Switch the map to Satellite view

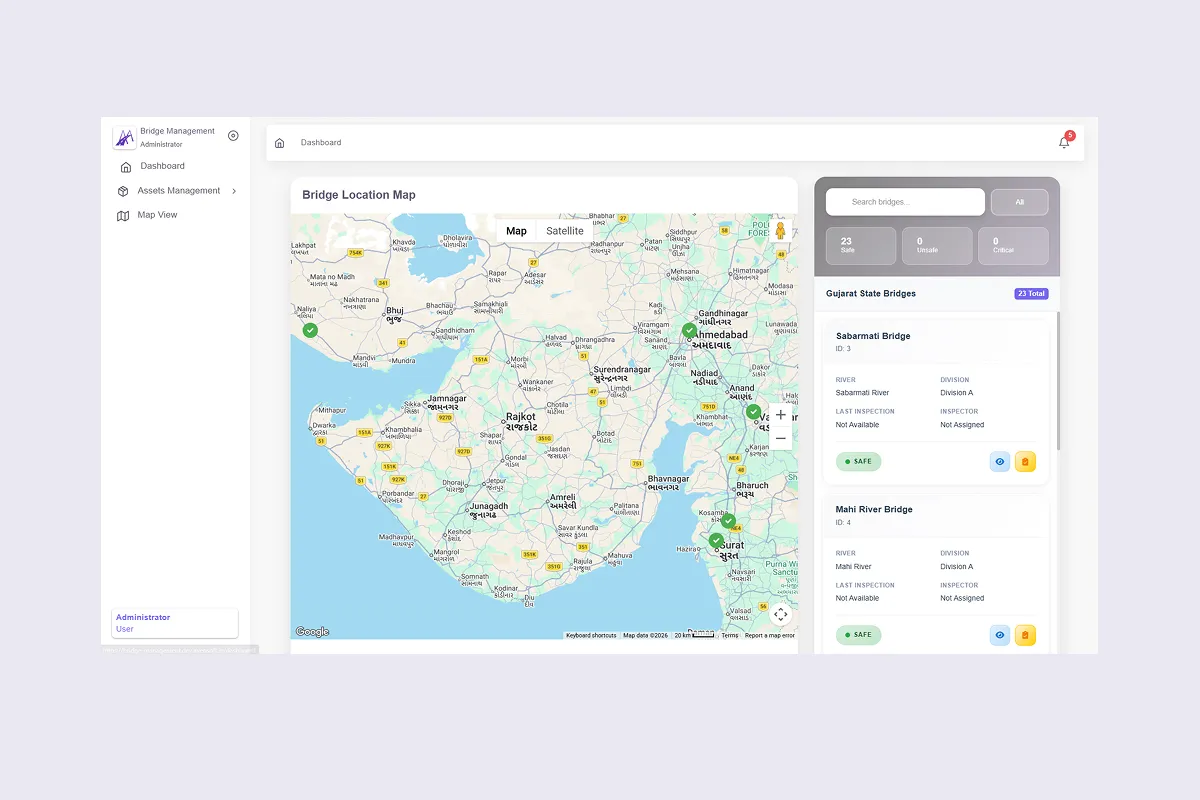(565, 231)
